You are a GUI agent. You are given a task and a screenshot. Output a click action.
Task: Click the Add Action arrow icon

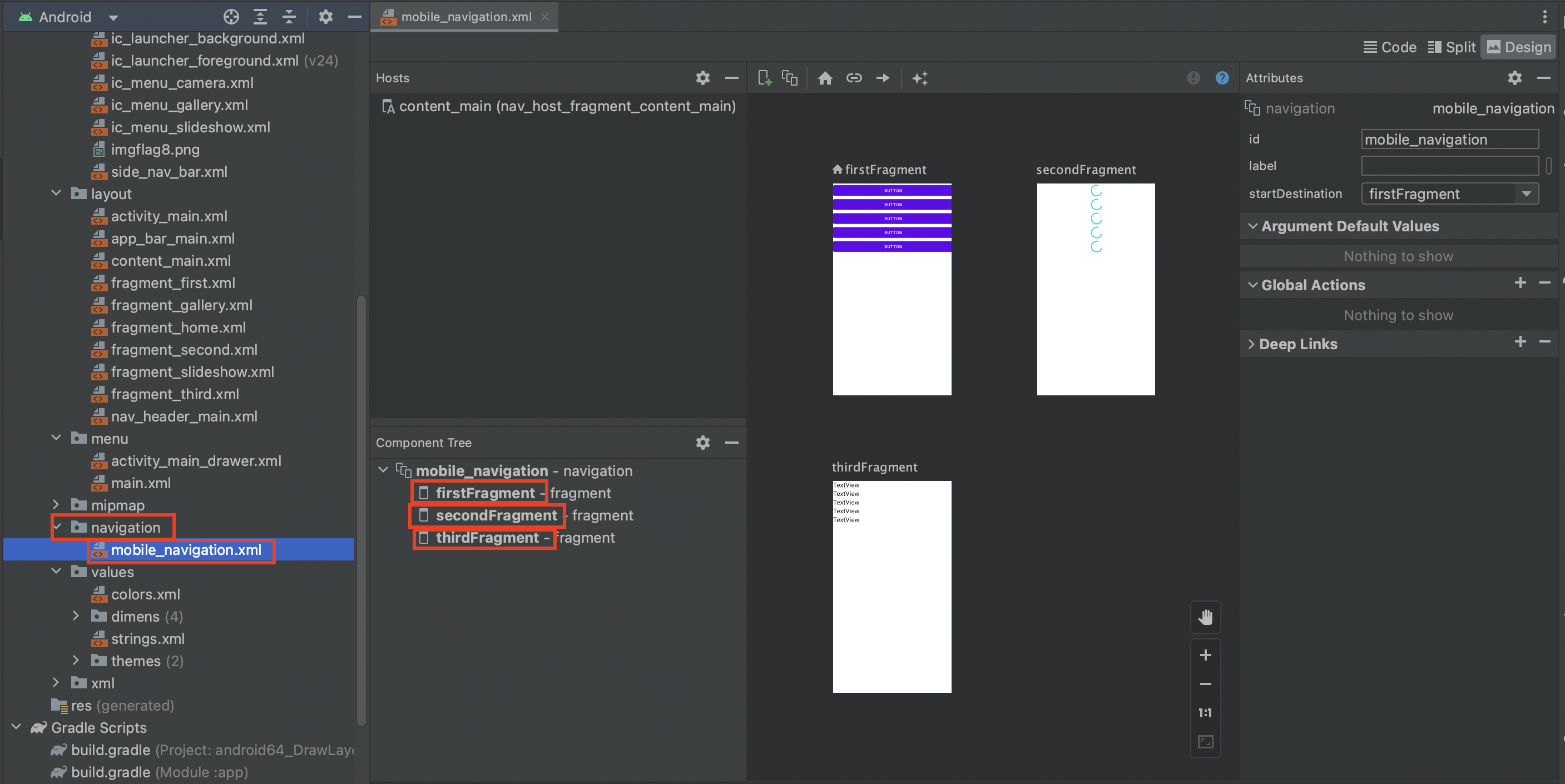(x=882, y=78)
